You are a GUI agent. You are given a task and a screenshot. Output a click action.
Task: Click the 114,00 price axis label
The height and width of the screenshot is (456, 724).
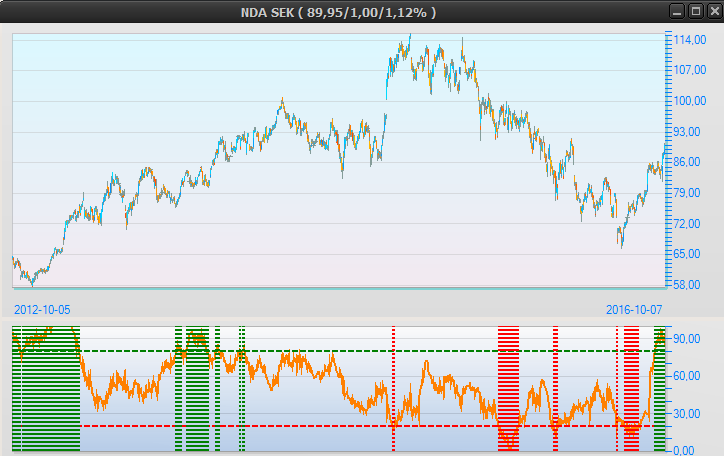click(690, 40)
